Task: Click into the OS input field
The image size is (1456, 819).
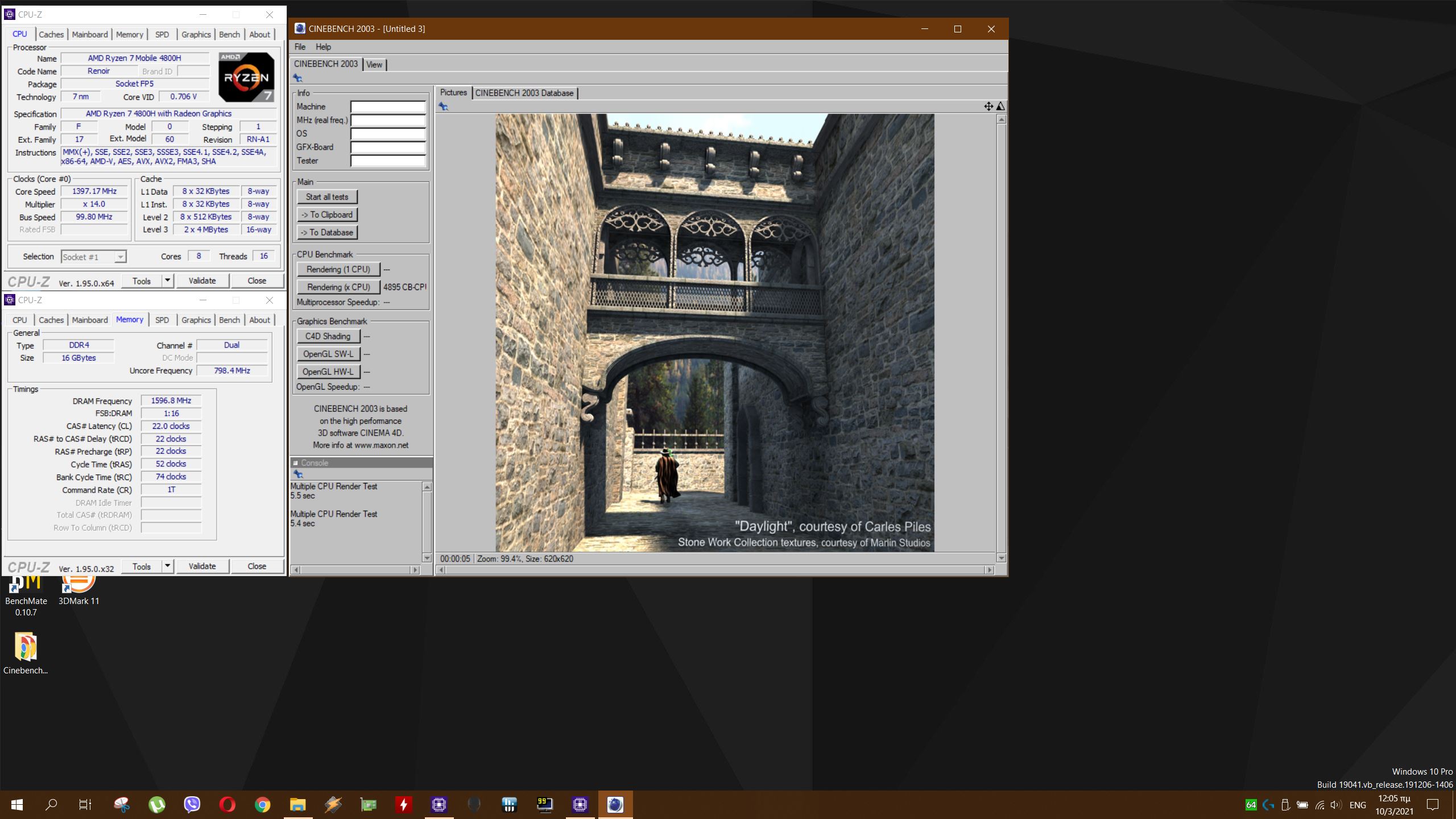Action: (x=388, y=134)
